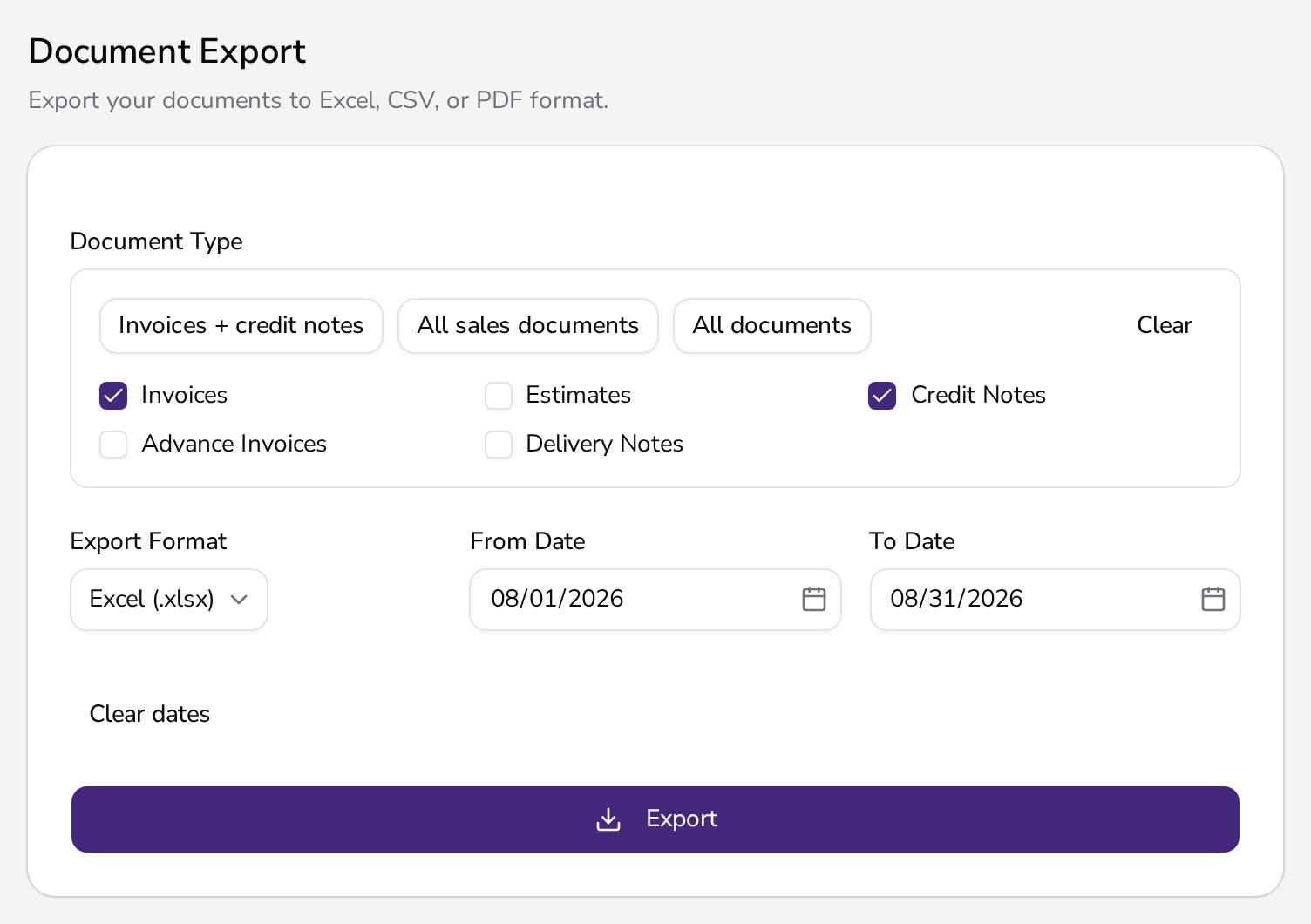Clear the document type selection
The width and height of the screenshot is (1311, 924).
pos(1165,326)
